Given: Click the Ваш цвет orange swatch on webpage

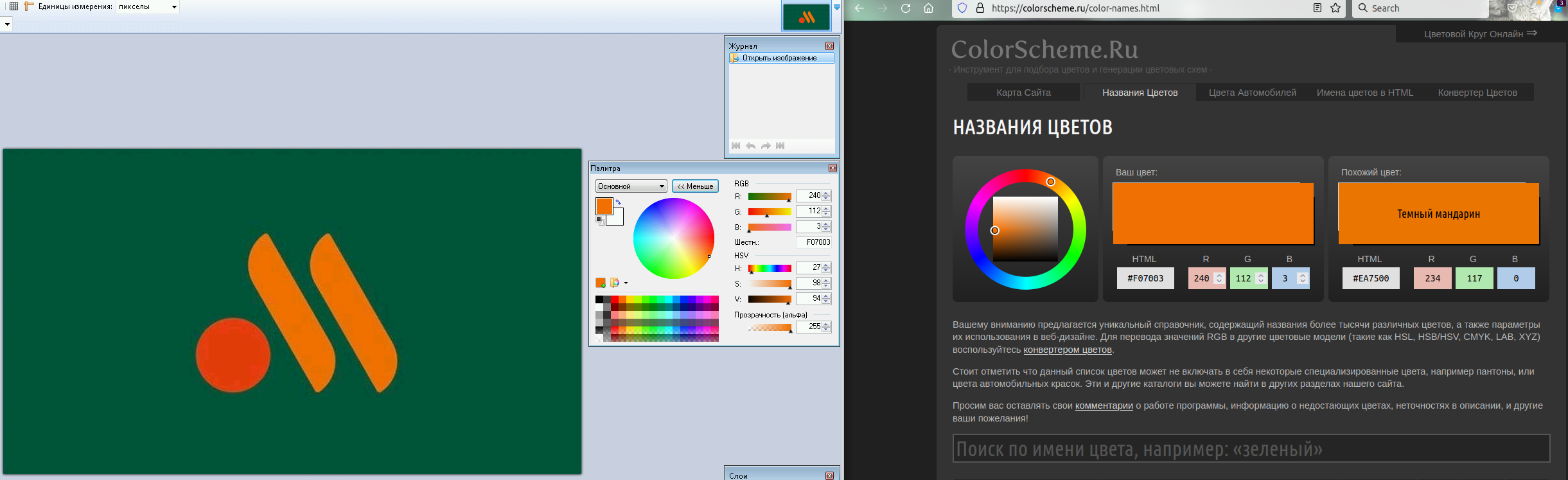Looking at the screenshot, I should tap(1213, 214).
